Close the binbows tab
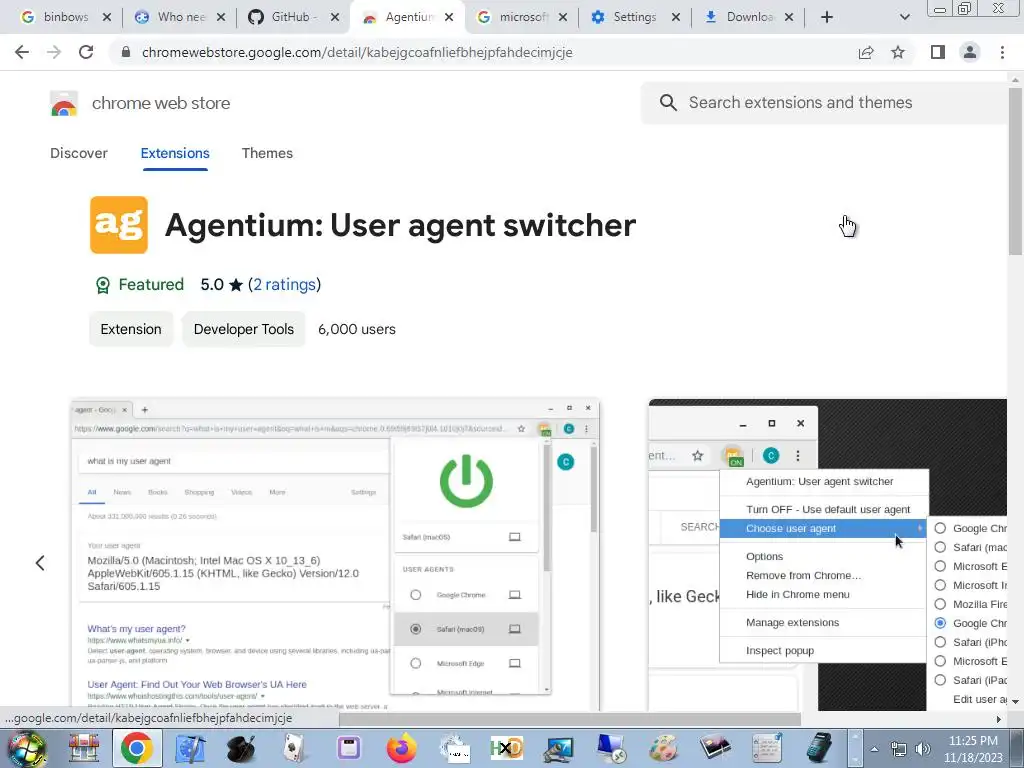Screen dimensions: 1024x768 107,17
